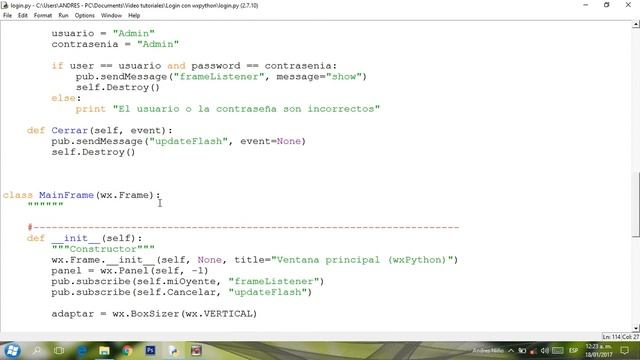Click scrollbar down arrow

(x=636, y=328)
